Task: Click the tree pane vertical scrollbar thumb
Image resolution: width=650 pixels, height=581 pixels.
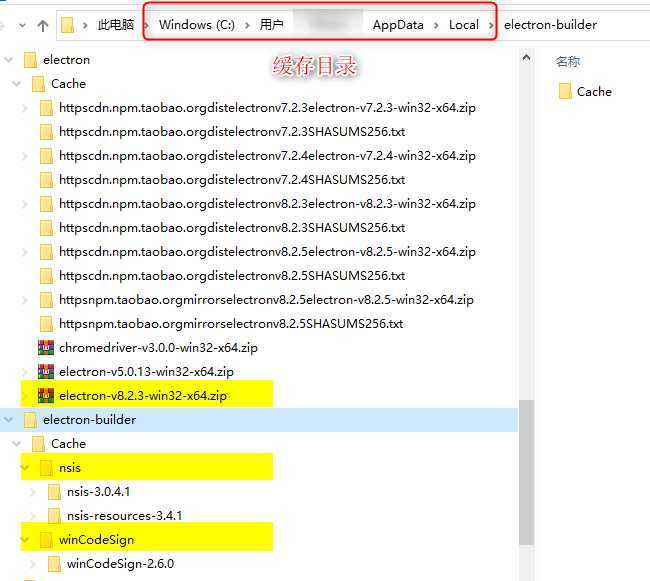Action: pyautogui.click(x=526, y=473)
